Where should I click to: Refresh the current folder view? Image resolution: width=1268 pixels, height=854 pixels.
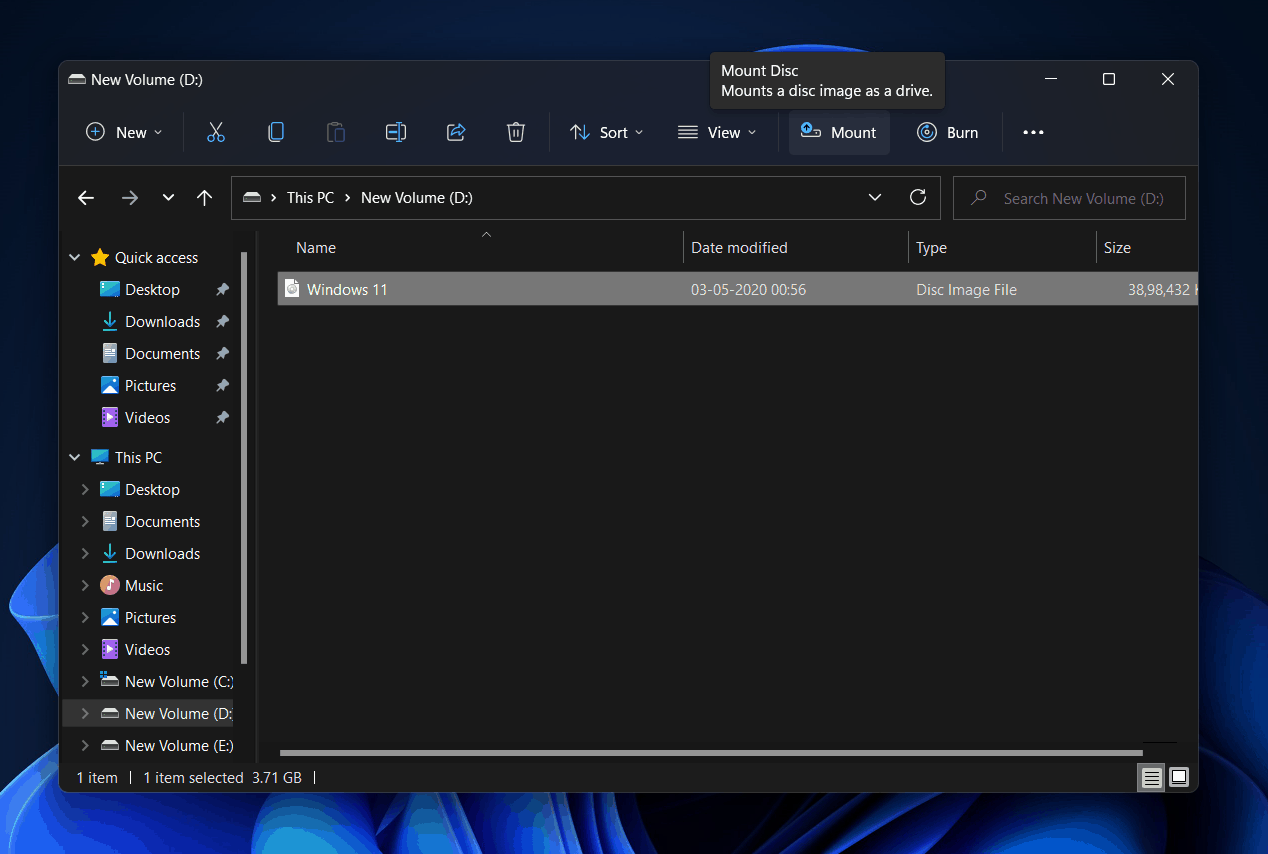click(x=918, y=197)
